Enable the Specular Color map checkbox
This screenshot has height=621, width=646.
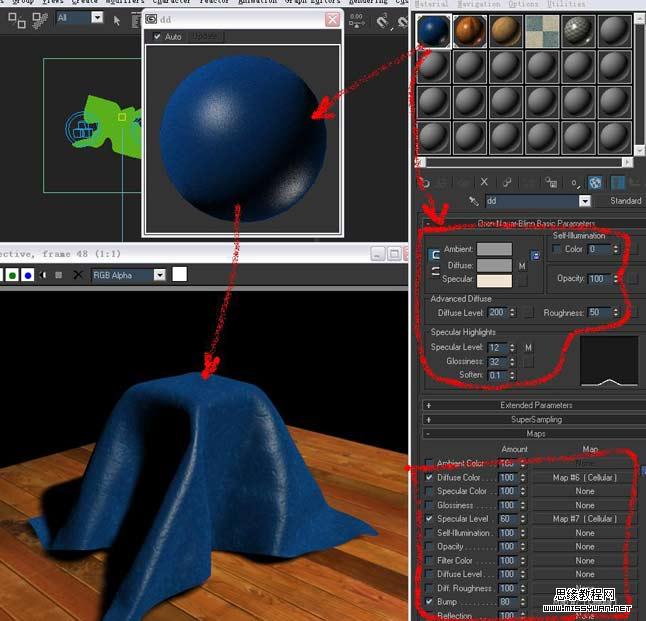coord(429,491)
